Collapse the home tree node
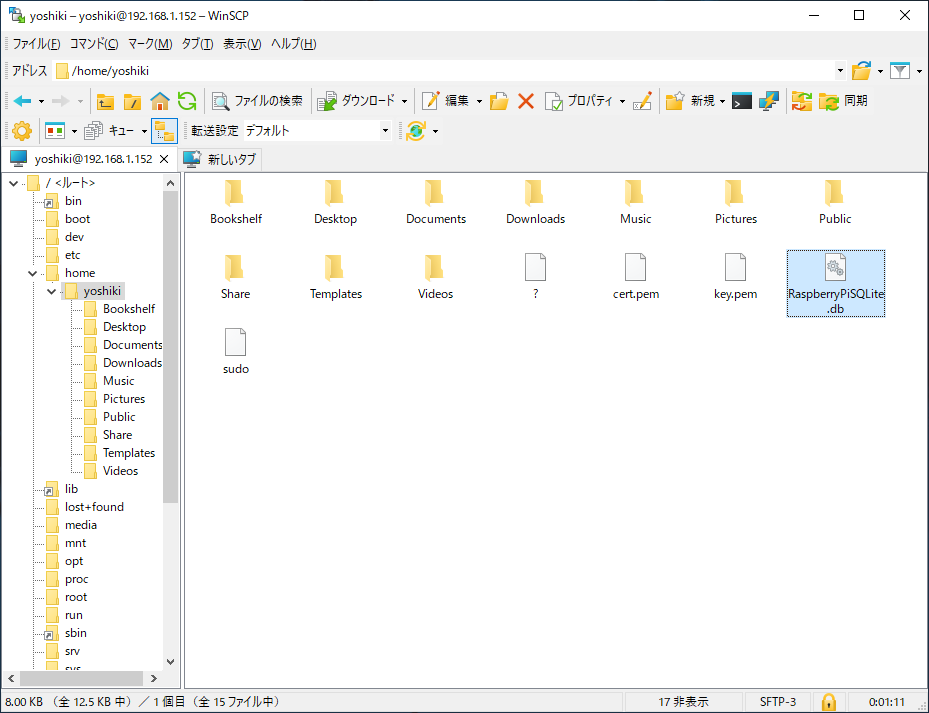929x713 pixels. (x=33, y=273)
